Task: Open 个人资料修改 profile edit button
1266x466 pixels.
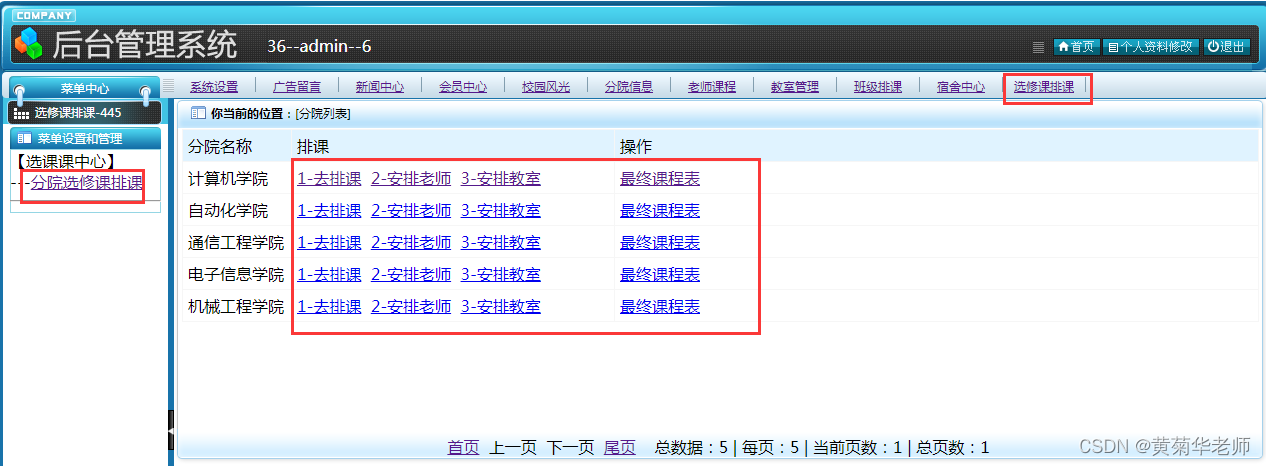Action: click(x=1151, y=47)
